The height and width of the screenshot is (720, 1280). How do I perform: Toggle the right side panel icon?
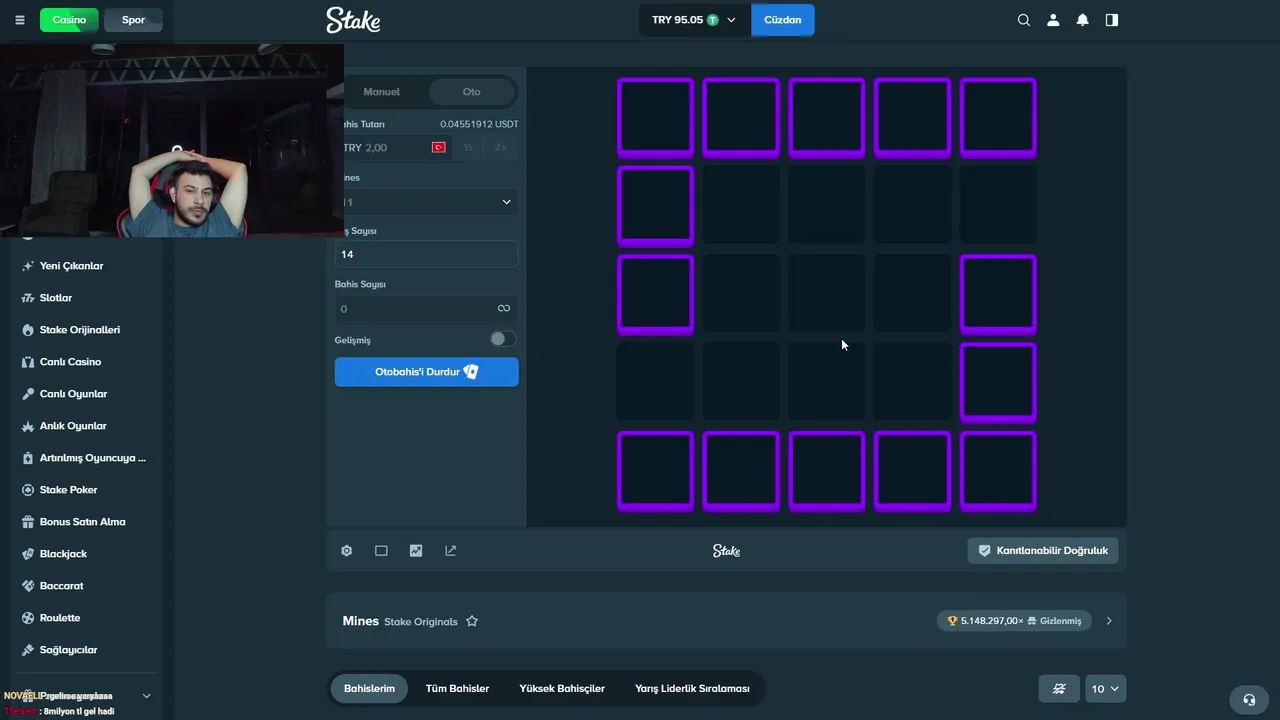1112,20
